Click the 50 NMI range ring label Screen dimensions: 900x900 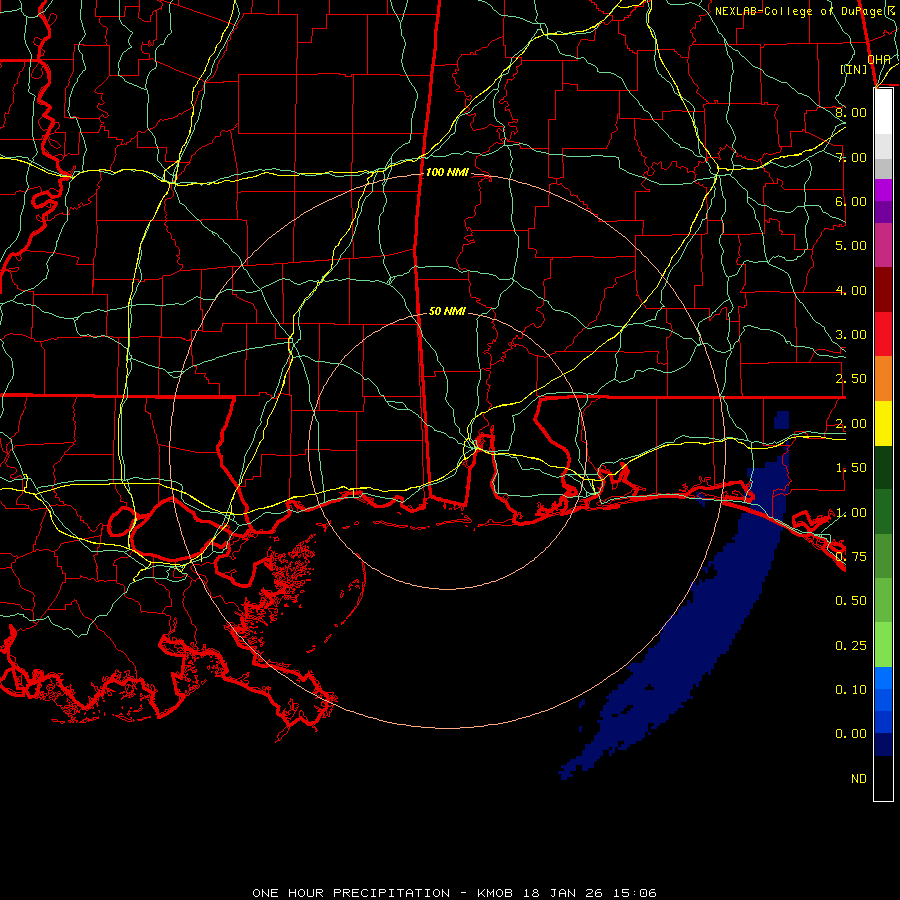click(447, 311)
